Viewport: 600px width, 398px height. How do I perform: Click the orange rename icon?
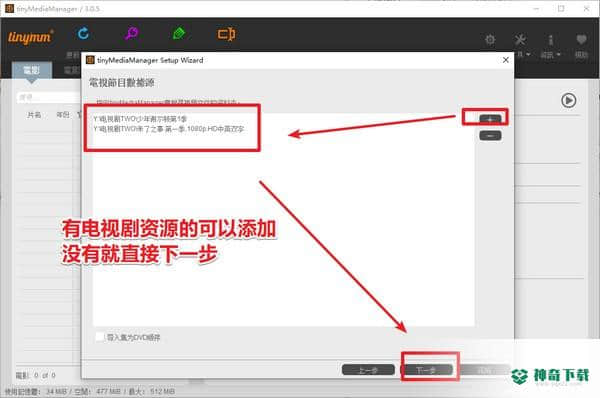pyautogui.click(x=227, y=34)
